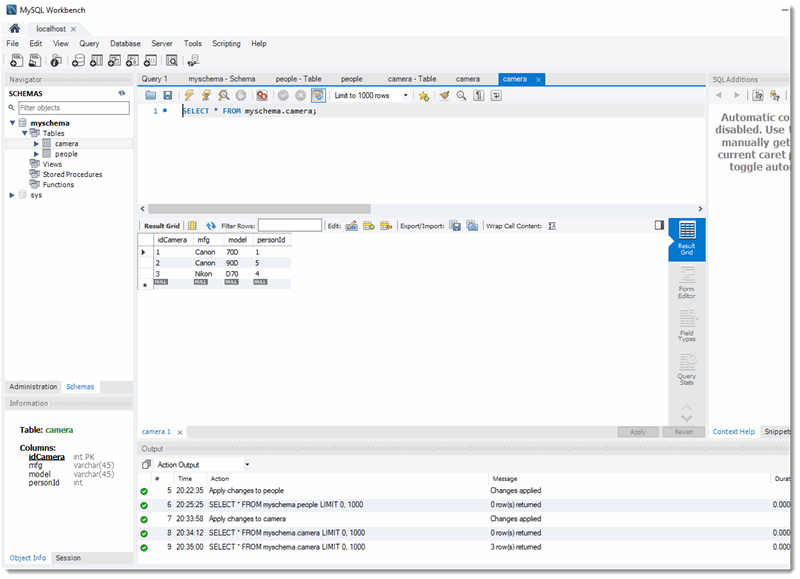Toggle result grid column layout icon

pyautogui.click(x=192, y=225)
